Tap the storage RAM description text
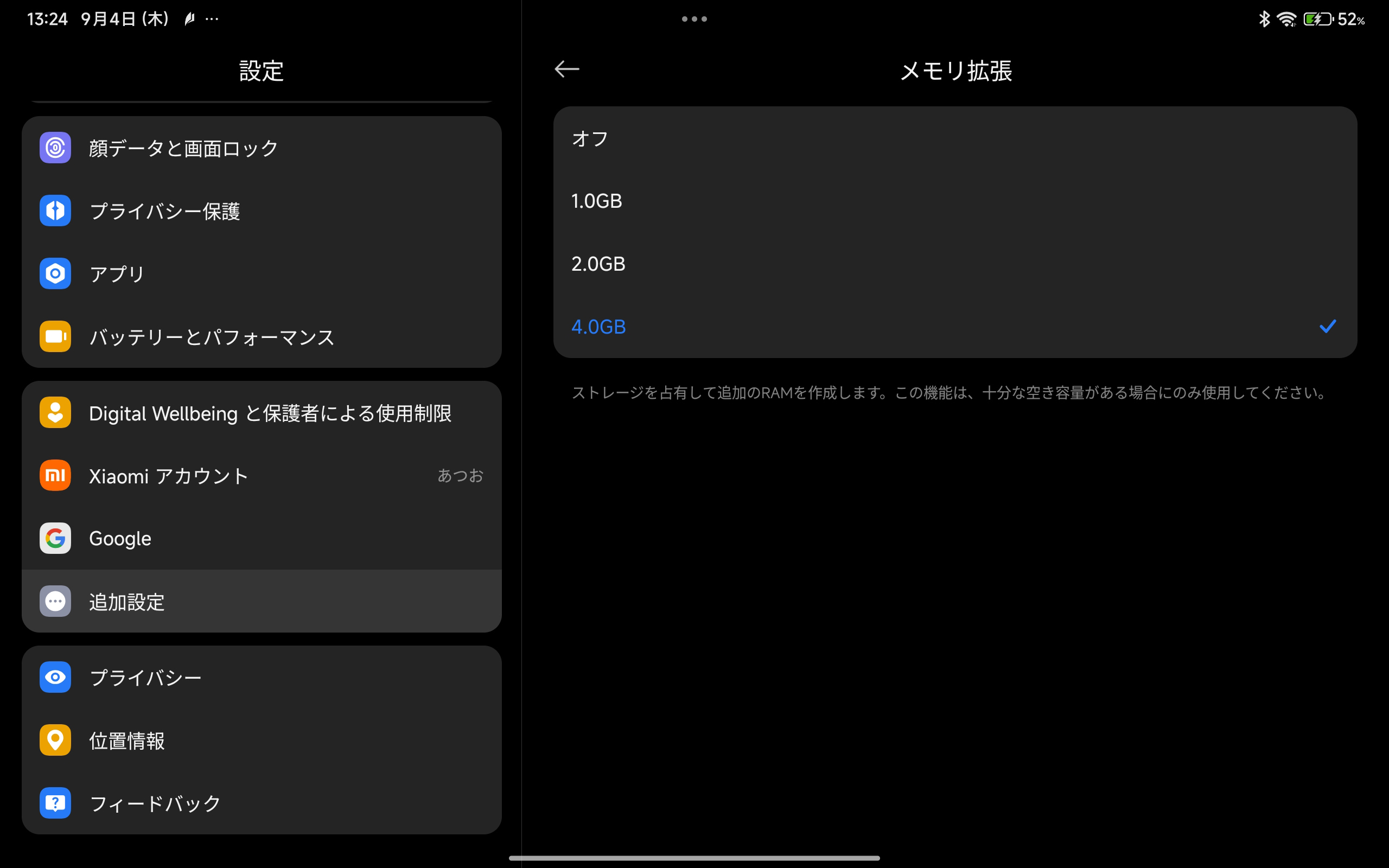1389x868 pixels. [x=949, y=393]
